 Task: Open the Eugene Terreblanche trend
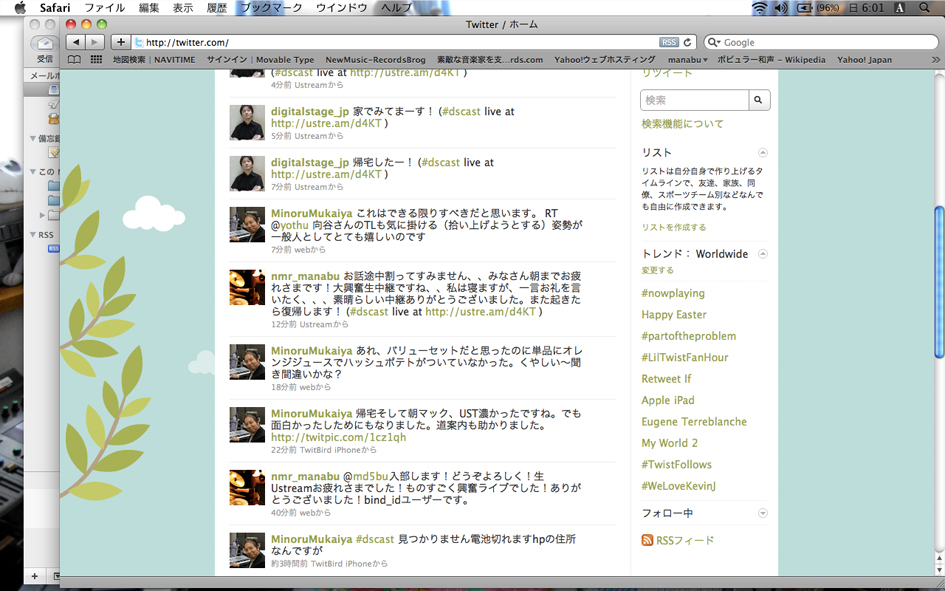(x=694, y=422)
